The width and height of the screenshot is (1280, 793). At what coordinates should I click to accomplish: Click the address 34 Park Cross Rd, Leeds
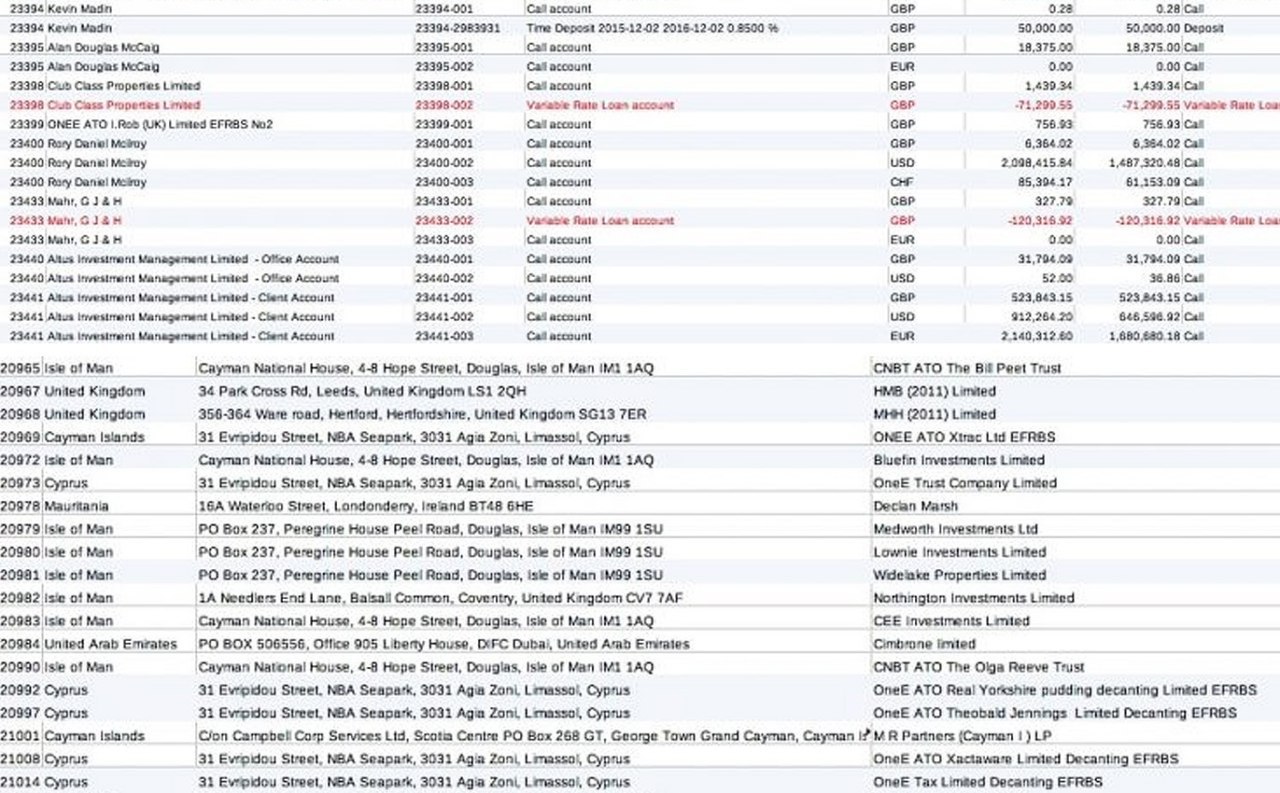(x=362, y=391)
